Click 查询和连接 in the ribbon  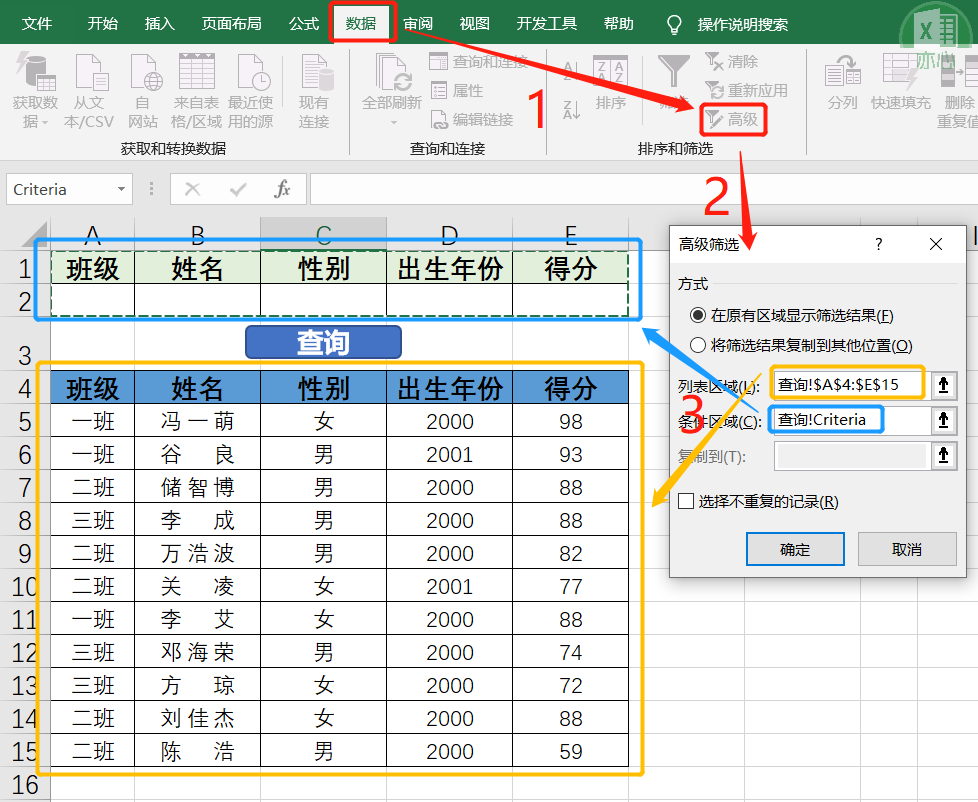pos(478,62)
